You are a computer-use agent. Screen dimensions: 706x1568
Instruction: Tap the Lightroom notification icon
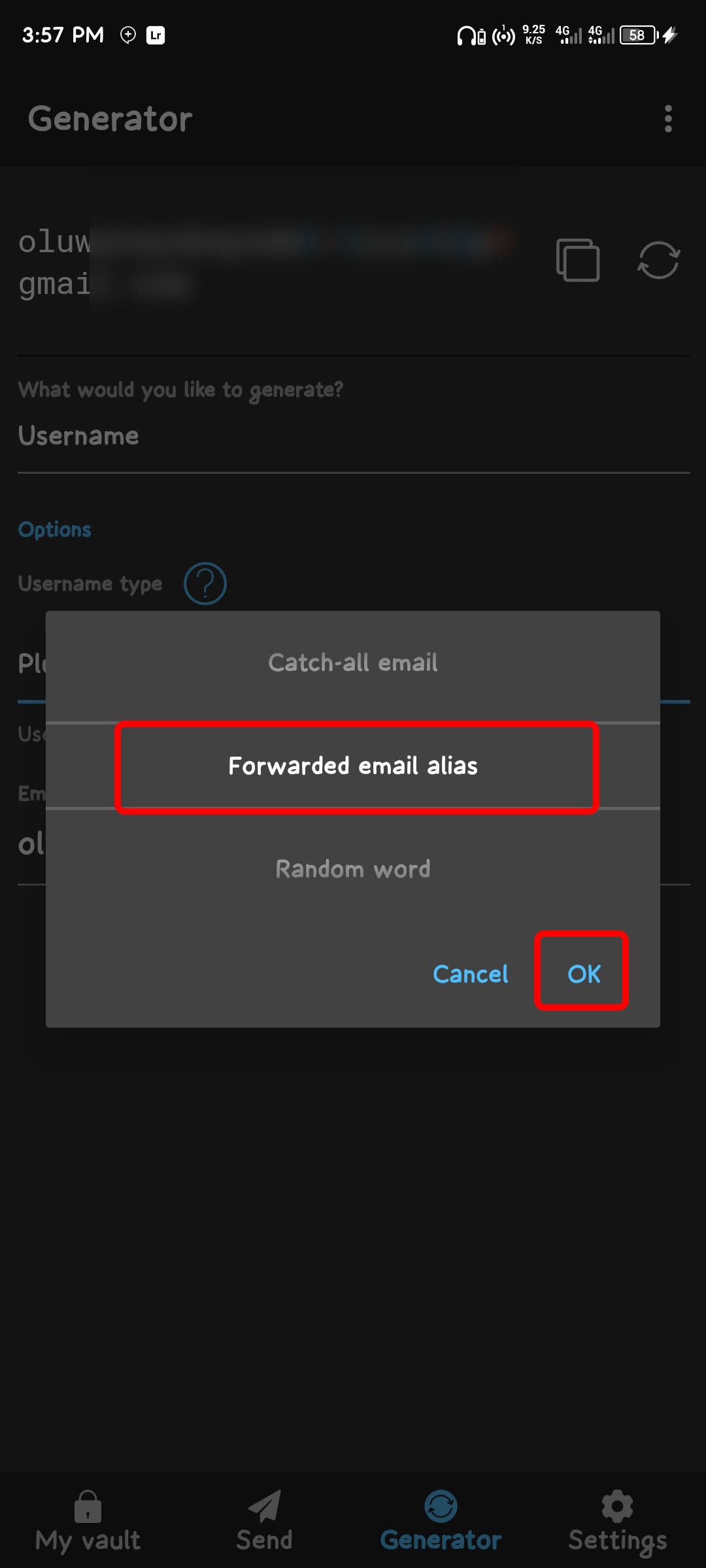point(156,35)
